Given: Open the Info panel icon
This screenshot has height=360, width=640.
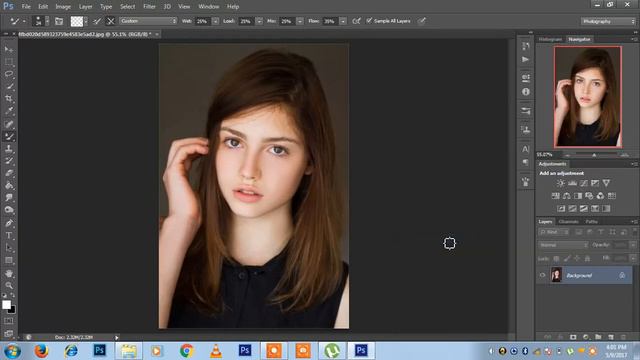Looking at the screenshot, I should (526, 92).
